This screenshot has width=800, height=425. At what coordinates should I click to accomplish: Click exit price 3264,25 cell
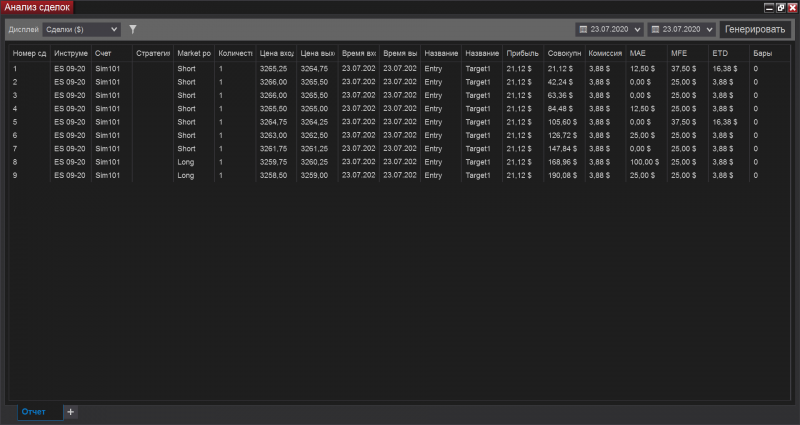pyautogui.click(x=317, y=122)
